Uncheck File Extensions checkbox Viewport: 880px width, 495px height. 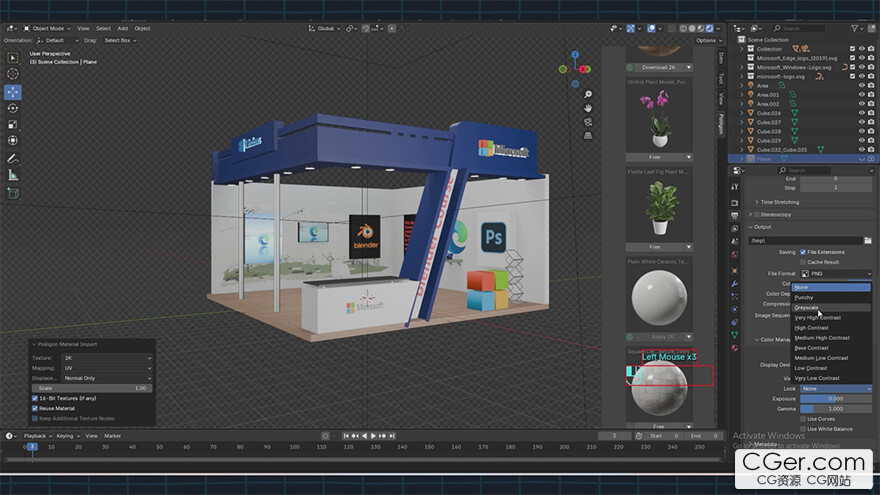pyautogui.click(x=803, y=252)
